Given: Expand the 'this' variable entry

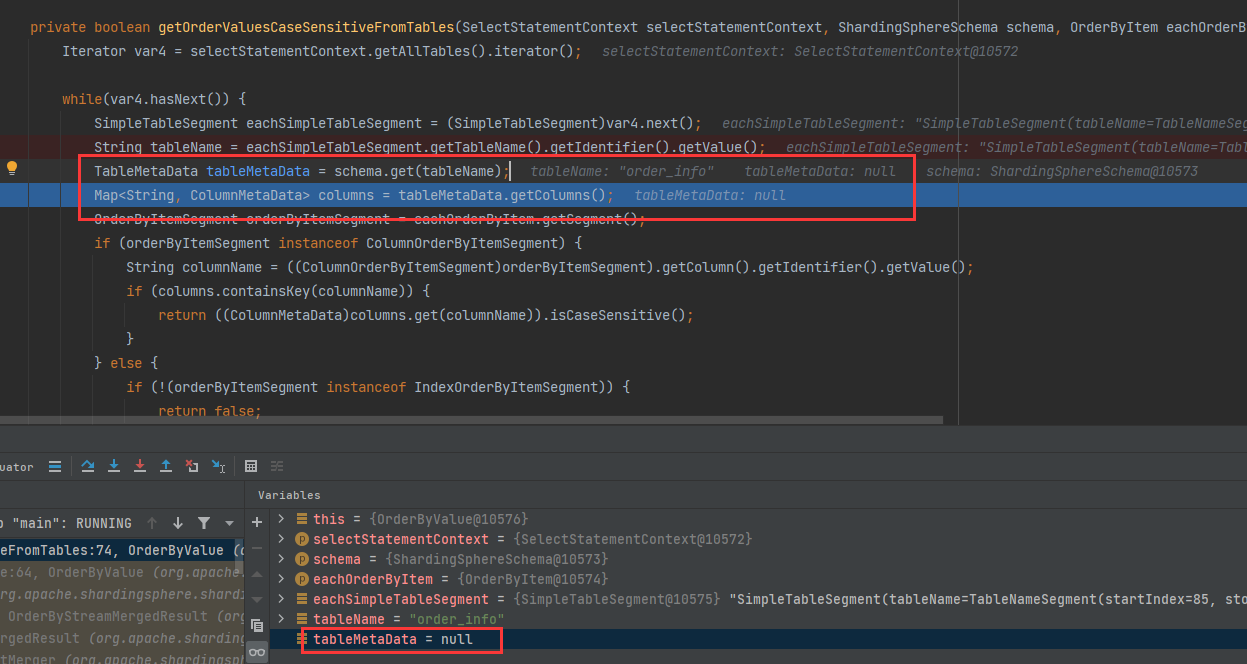Looking at the screenshot, I should point(281,519).
